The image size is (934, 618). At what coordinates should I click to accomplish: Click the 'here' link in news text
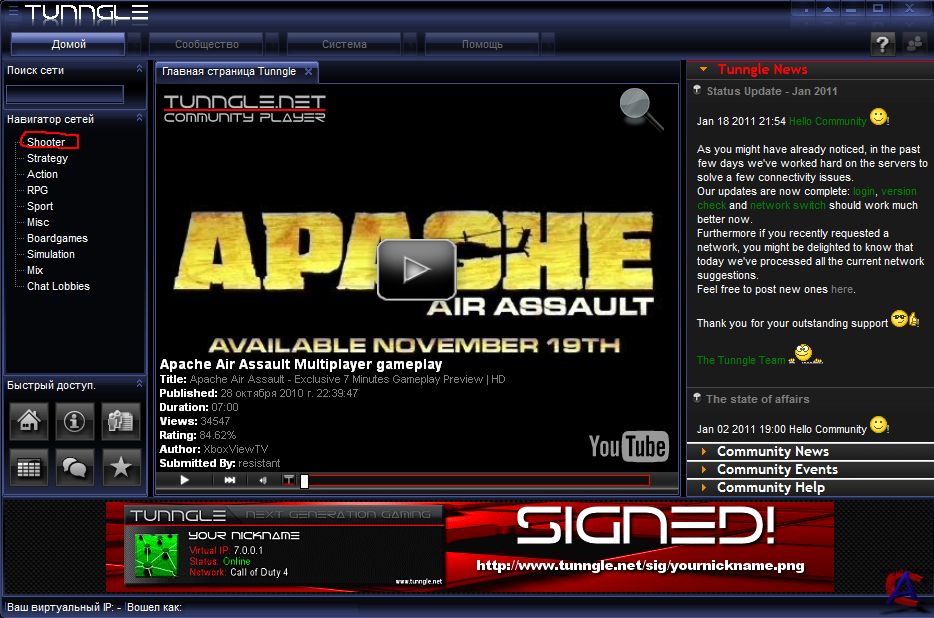(842, 289)
